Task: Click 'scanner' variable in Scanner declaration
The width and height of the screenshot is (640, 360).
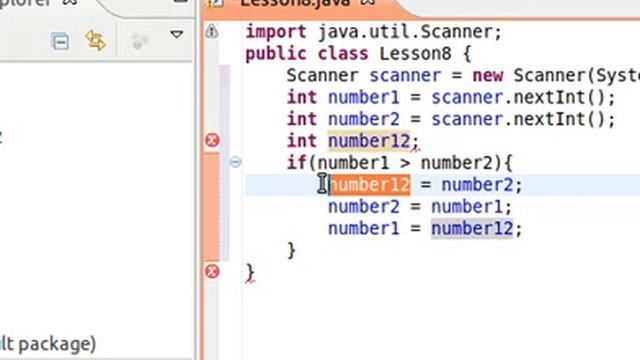Action: 405,76
